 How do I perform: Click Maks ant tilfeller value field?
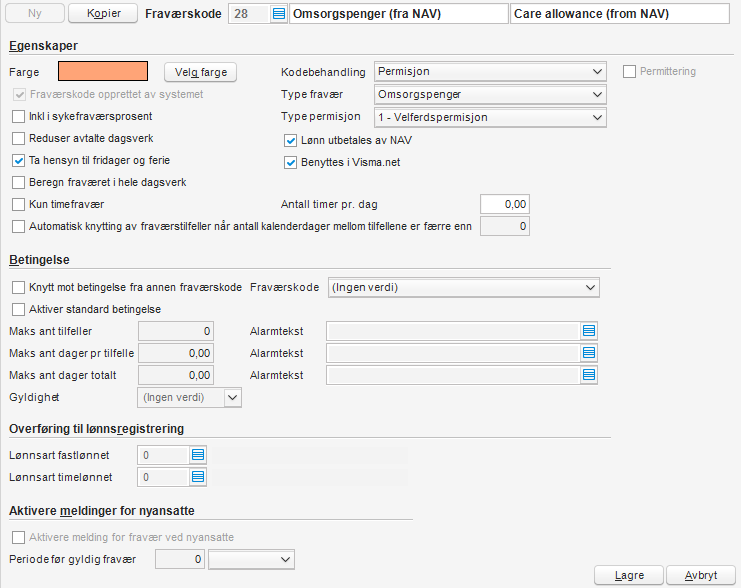[176, 331]
